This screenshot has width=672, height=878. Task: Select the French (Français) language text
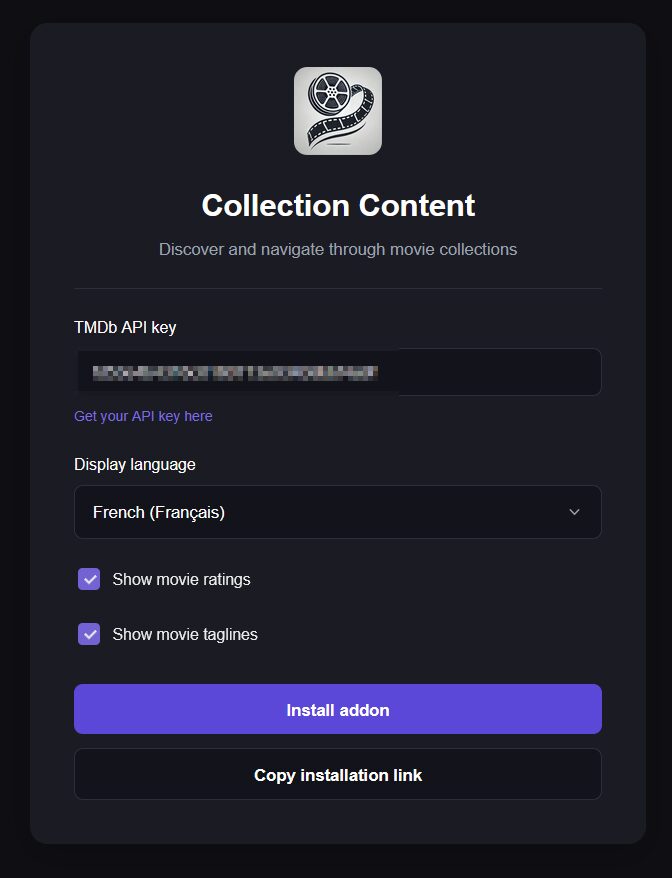tap(159, 512)
